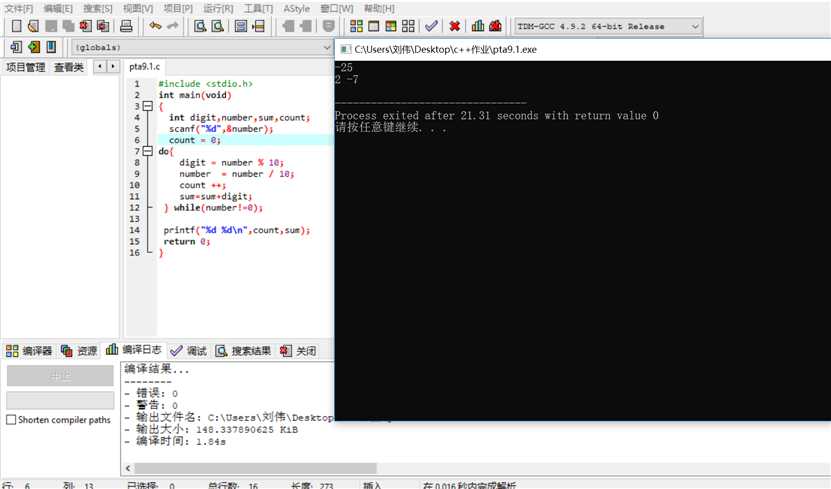This screenshot has width=831, height=489.
Task: Switch to the 项目管理 sidebar tab
Action: [25, 67]
